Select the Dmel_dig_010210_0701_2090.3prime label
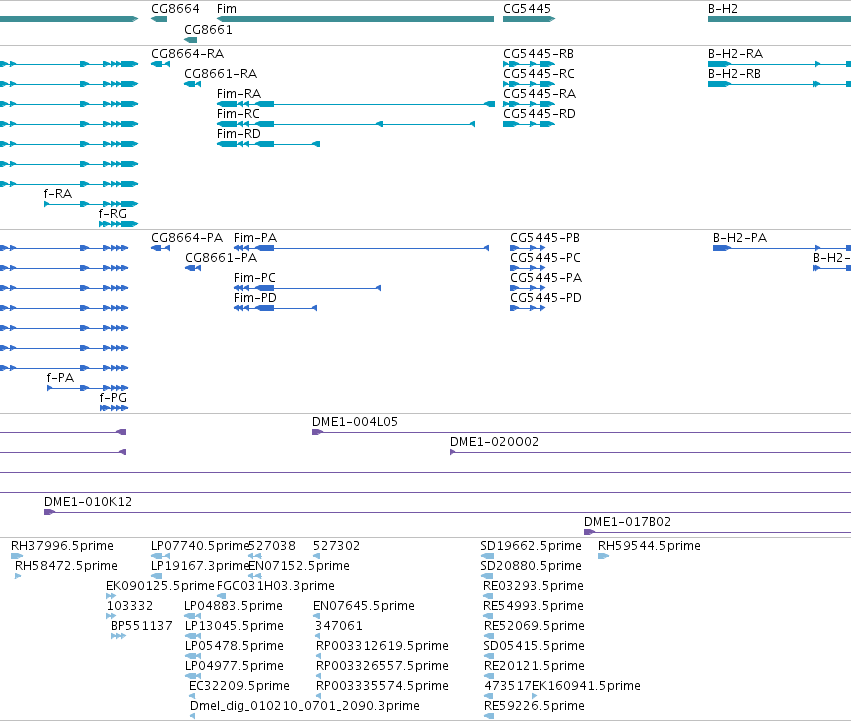Image resolution: width=851 pixels, height=721 pixels. point(305,706)
